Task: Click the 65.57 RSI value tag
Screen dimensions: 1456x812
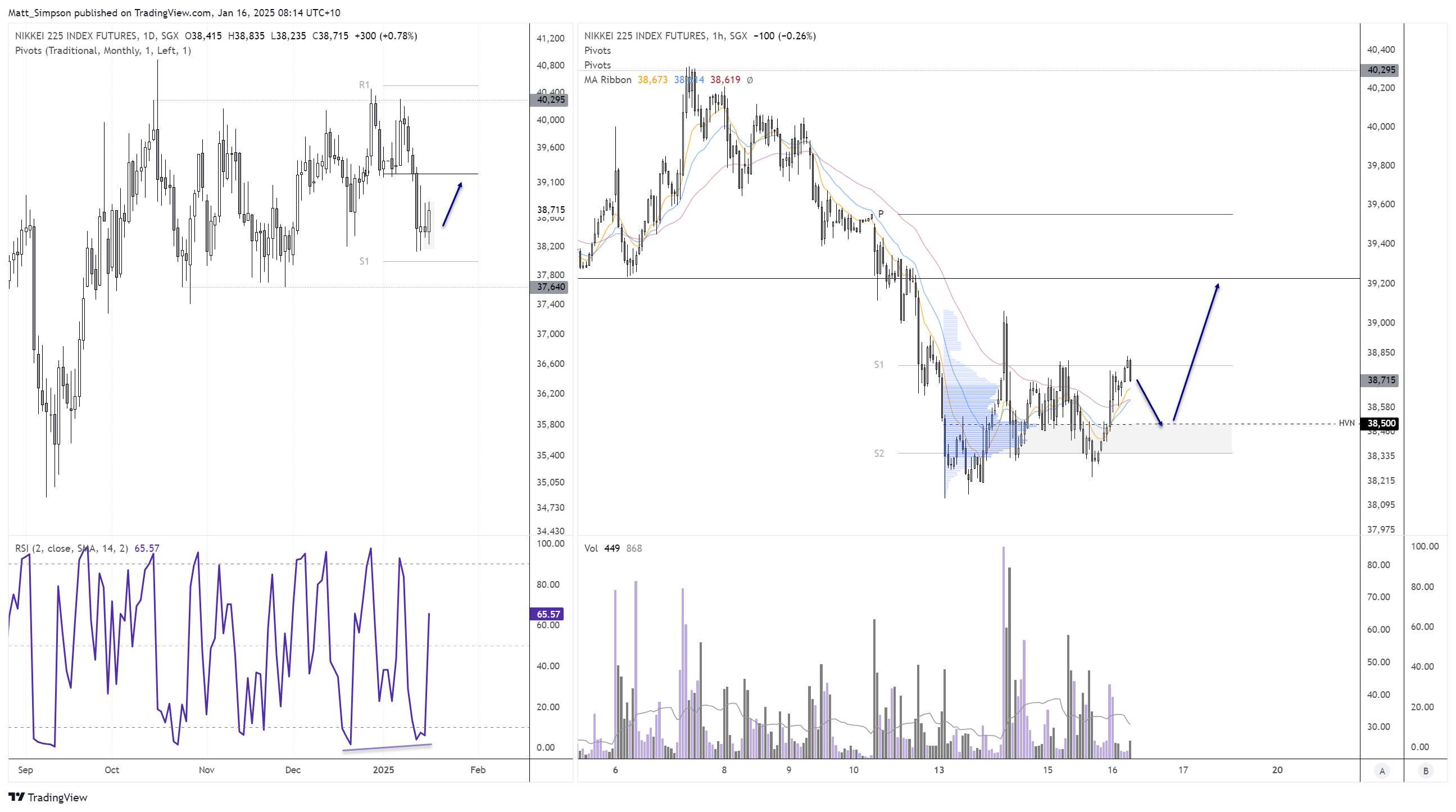Action: point(547,614)
